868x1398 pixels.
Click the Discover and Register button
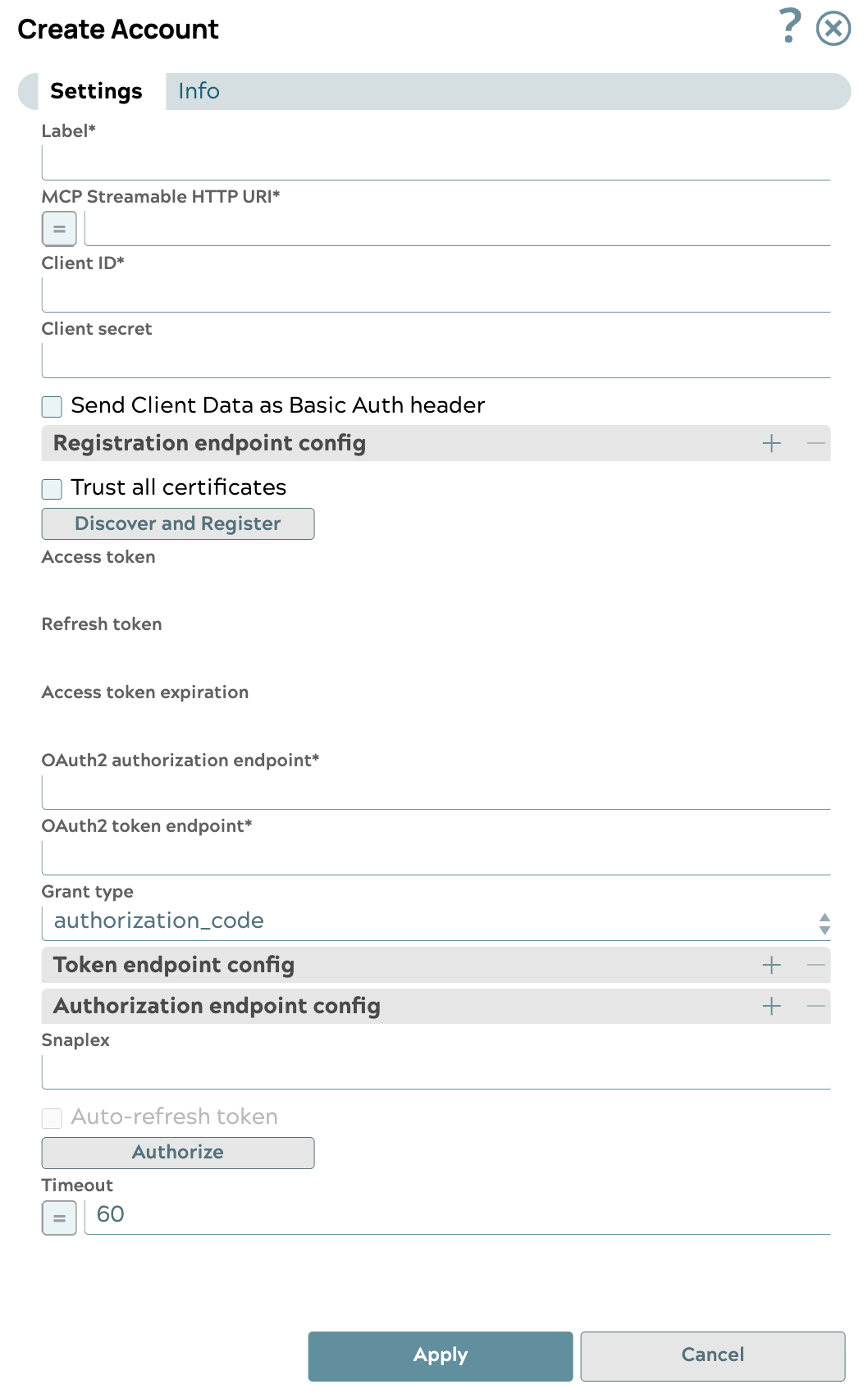click(177, 523)
